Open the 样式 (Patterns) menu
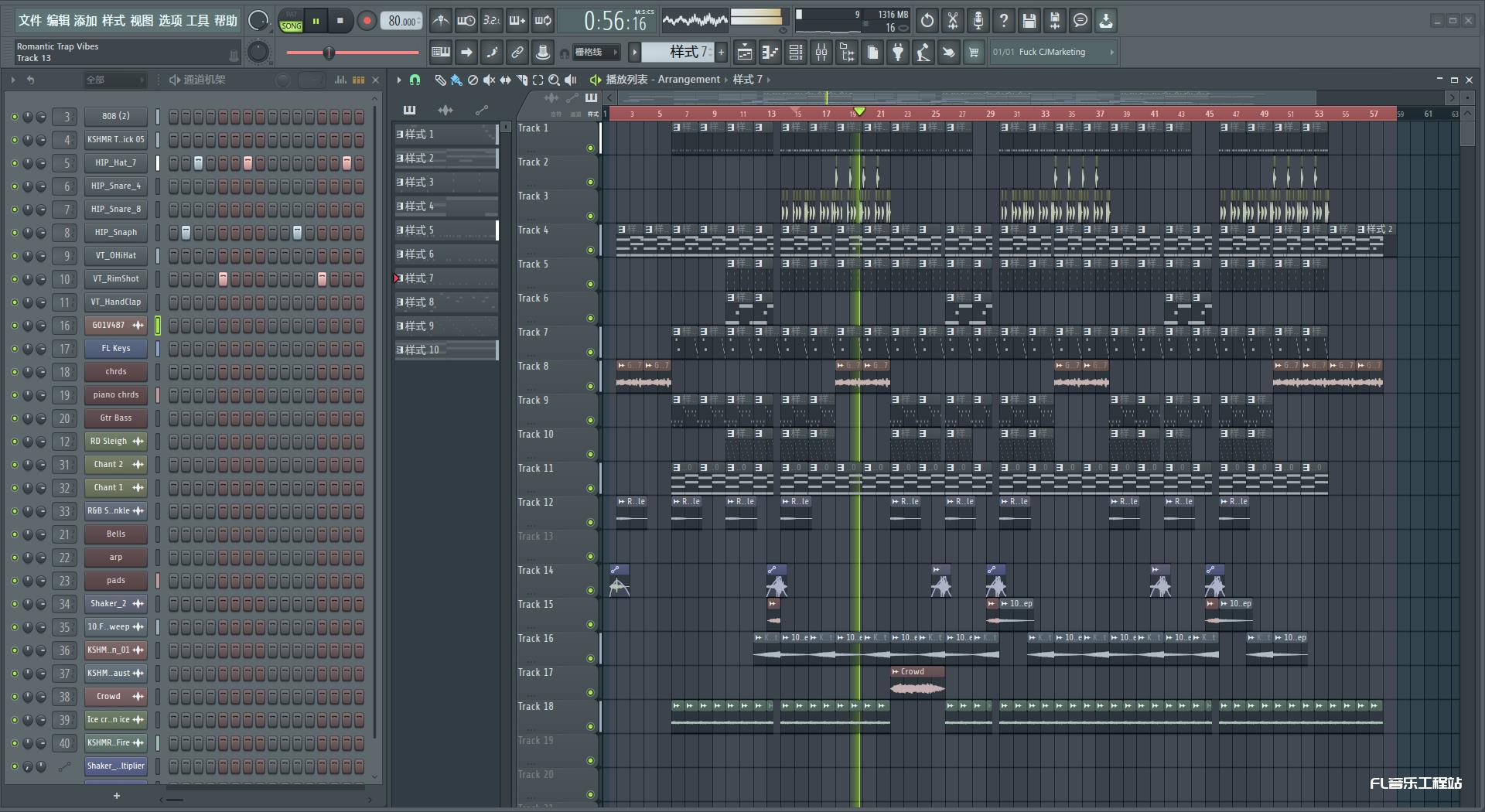The height and width of the screenshot is (812, 1485). click(114, 20)
